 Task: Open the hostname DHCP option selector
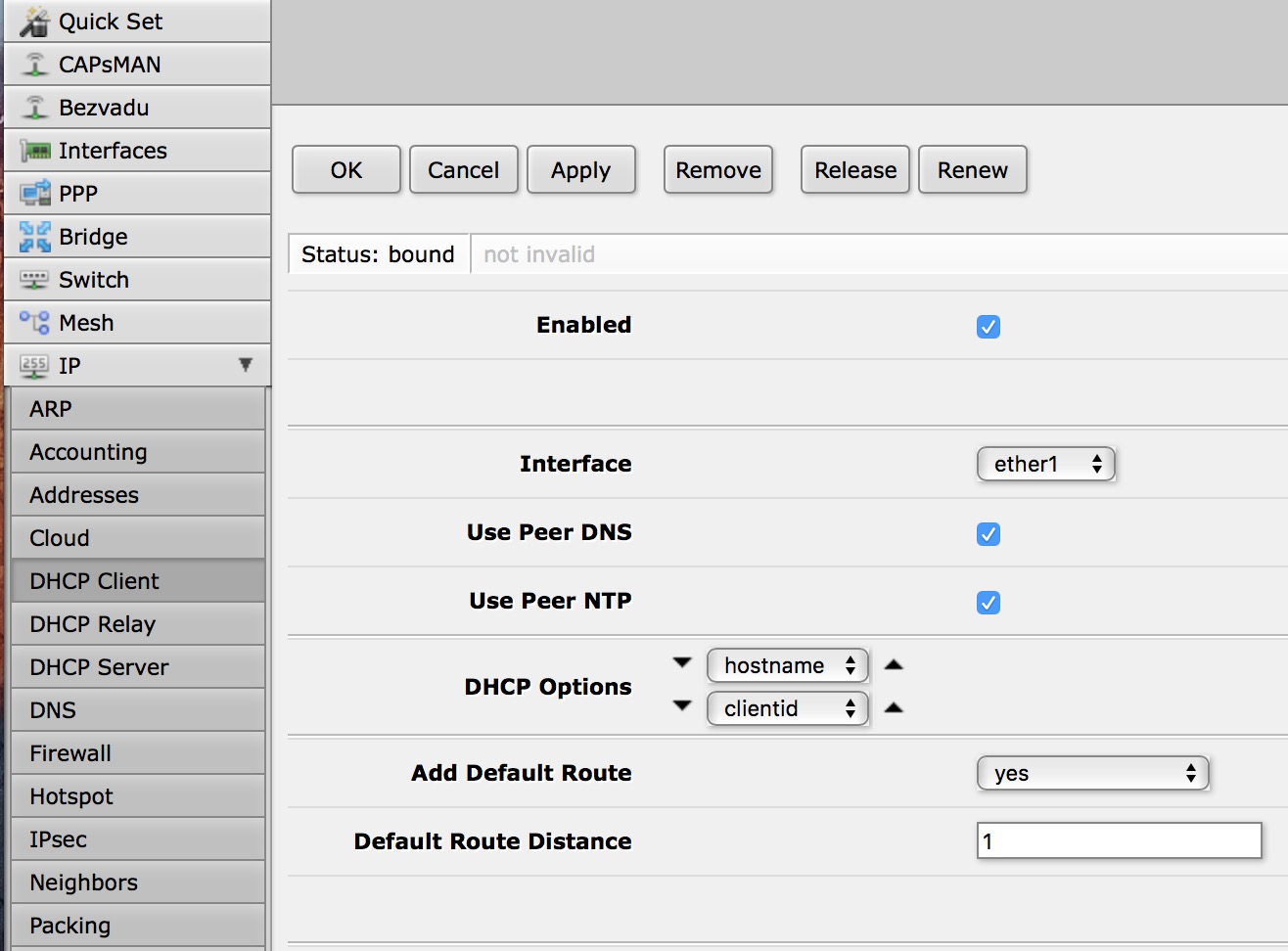click(787, 665)
